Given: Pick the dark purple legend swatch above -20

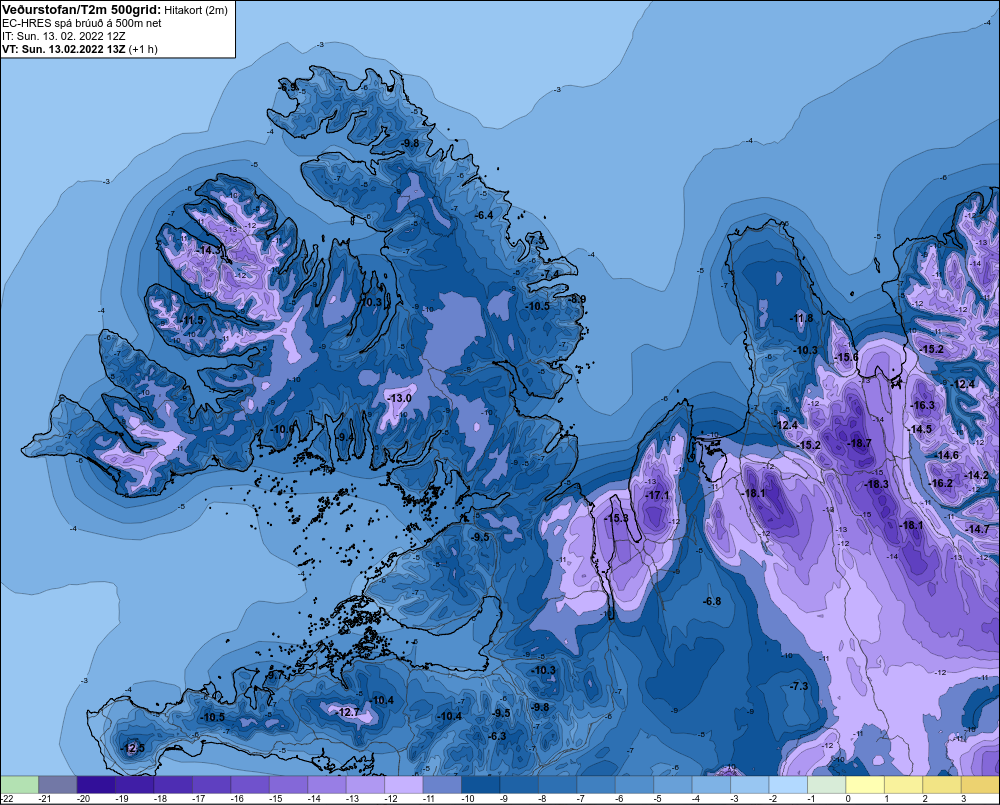Looking at the screenshot, I should pos(96,785).
